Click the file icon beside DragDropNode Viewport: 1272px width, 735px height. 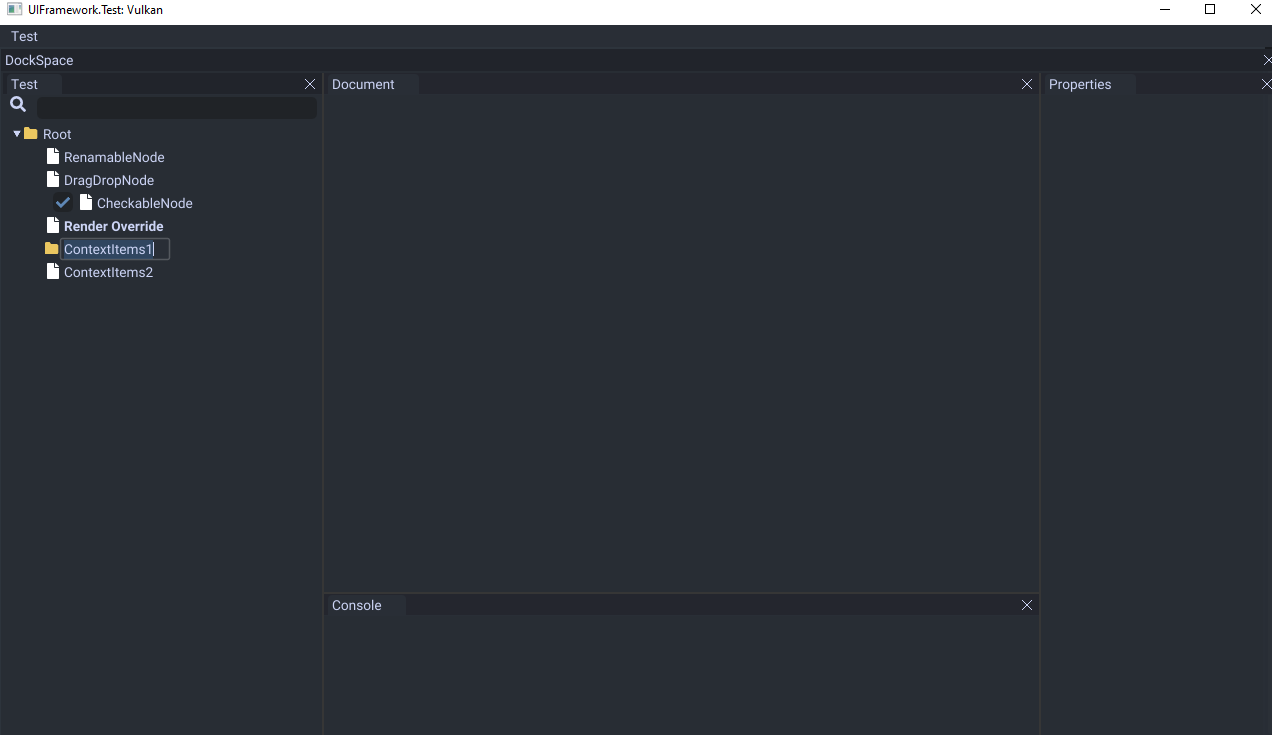tap(52, 179)
